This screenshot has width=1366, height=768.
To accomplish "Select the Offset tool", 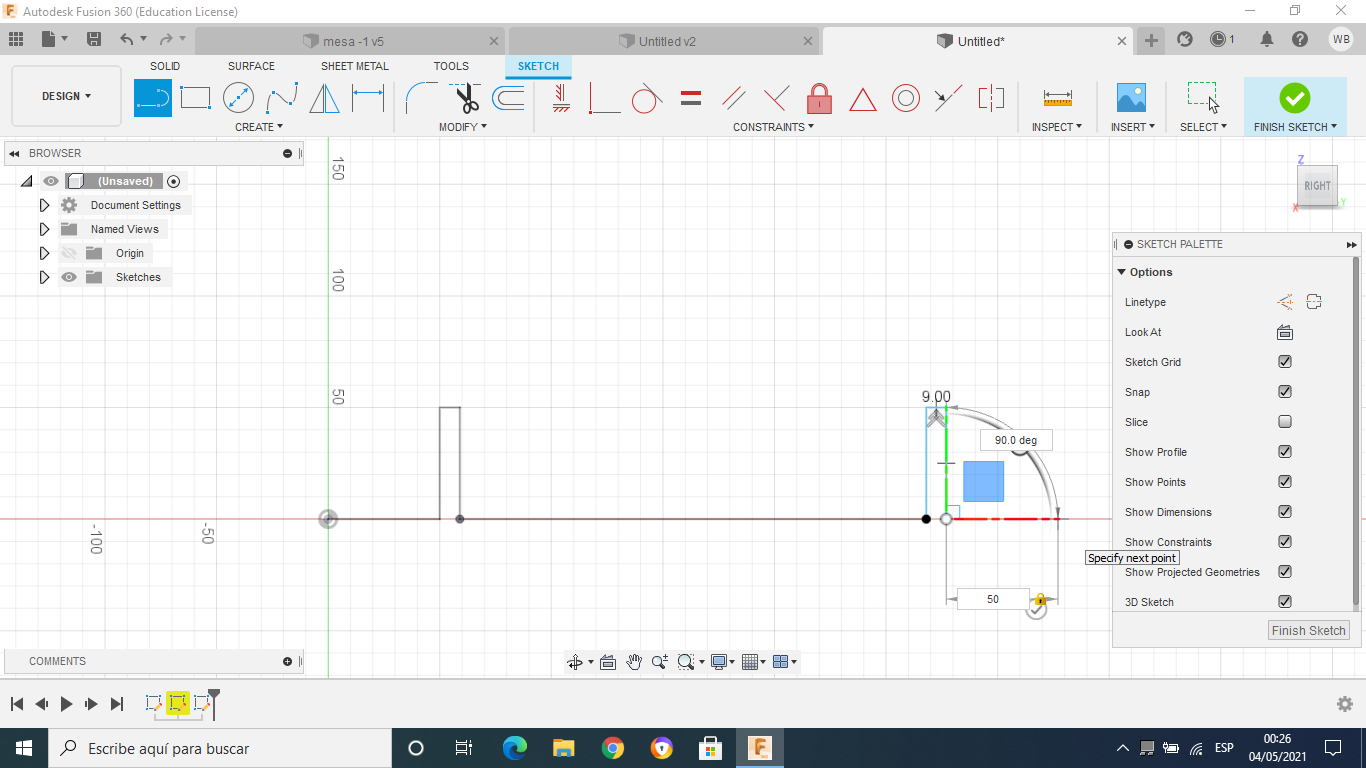I will click(x=508, y=98).
